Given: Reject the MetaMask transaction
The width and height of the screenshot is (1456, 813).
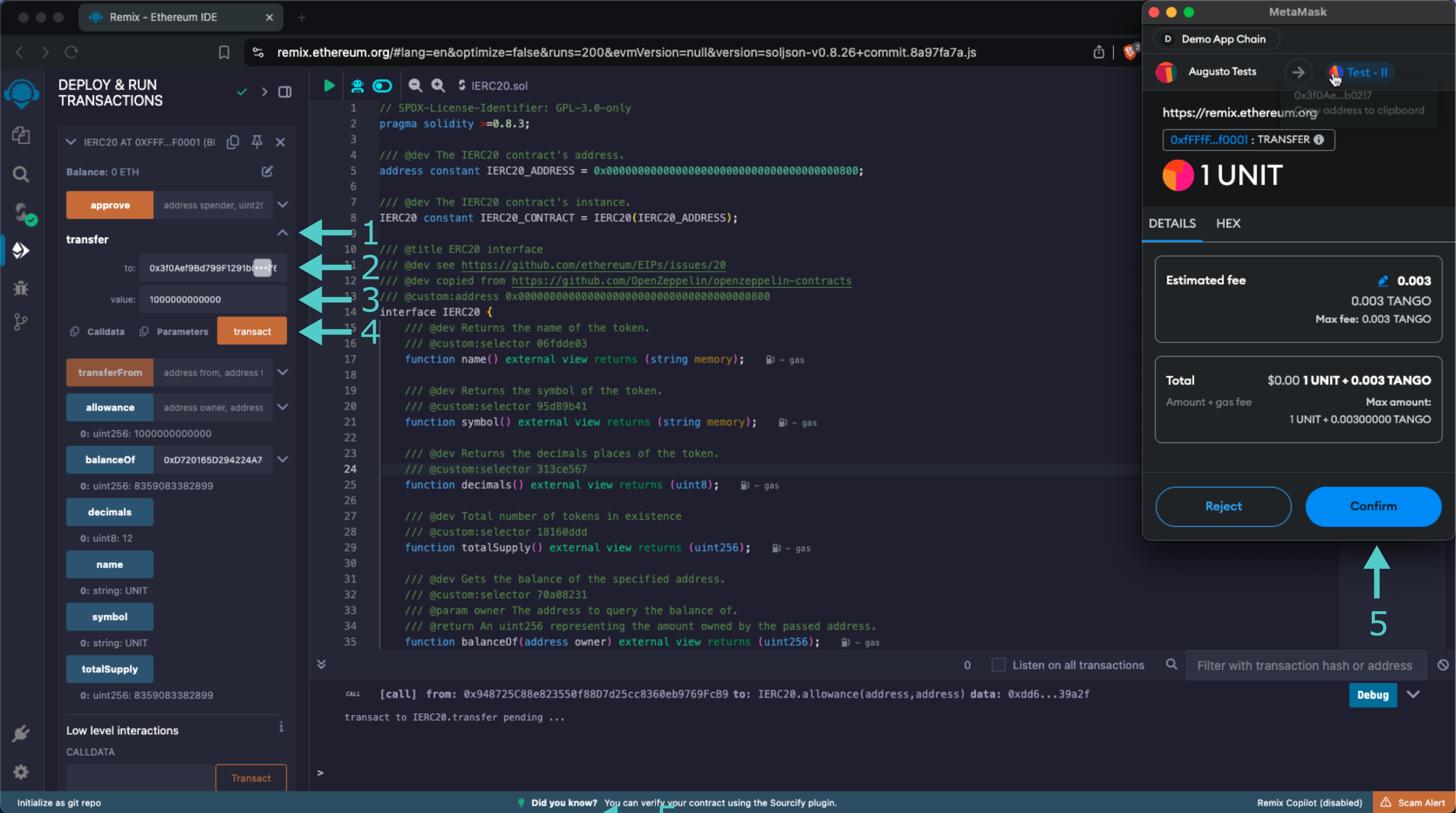Looking at the screenshot, I should click(x=1223, y=507).
